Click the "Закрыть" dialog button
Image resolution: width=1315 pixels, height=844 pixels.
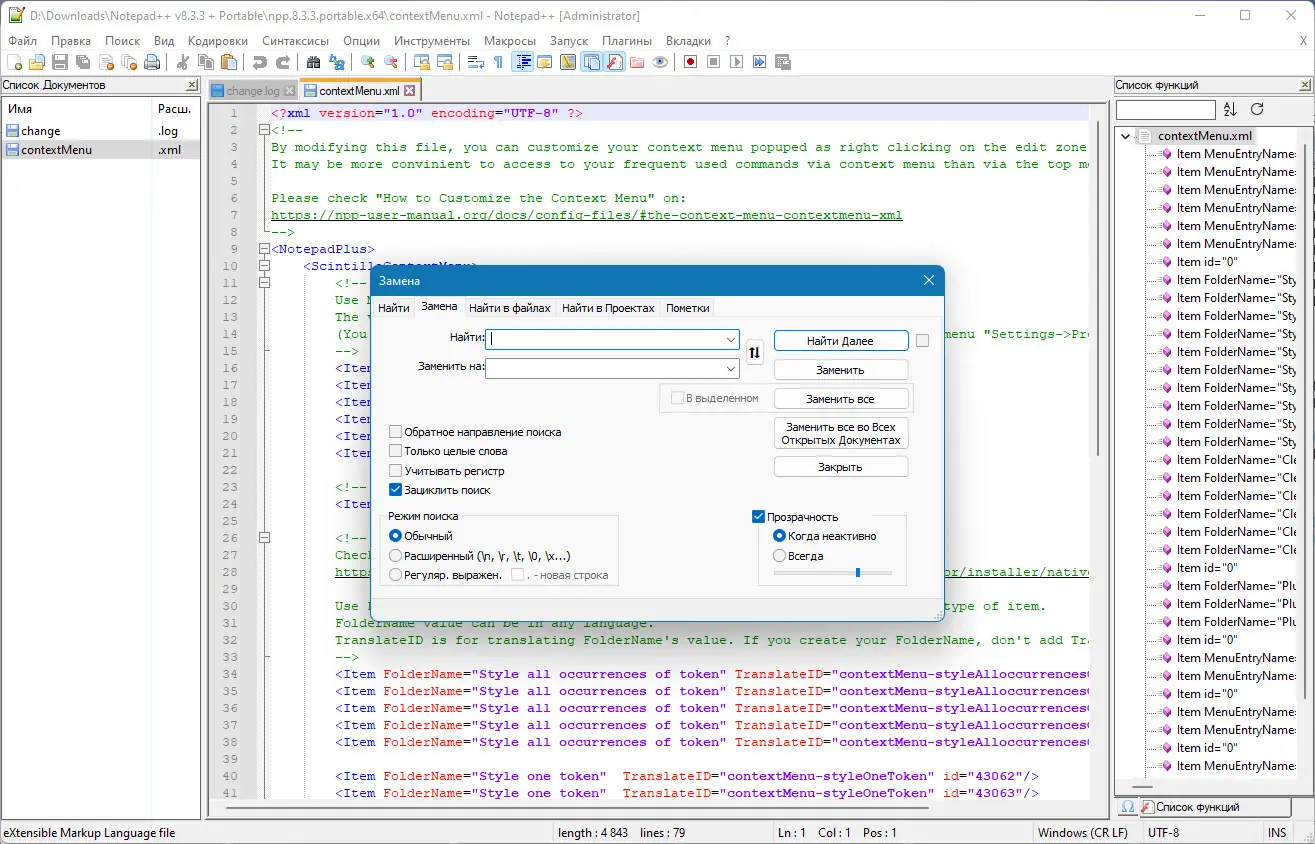coord(840,467)
